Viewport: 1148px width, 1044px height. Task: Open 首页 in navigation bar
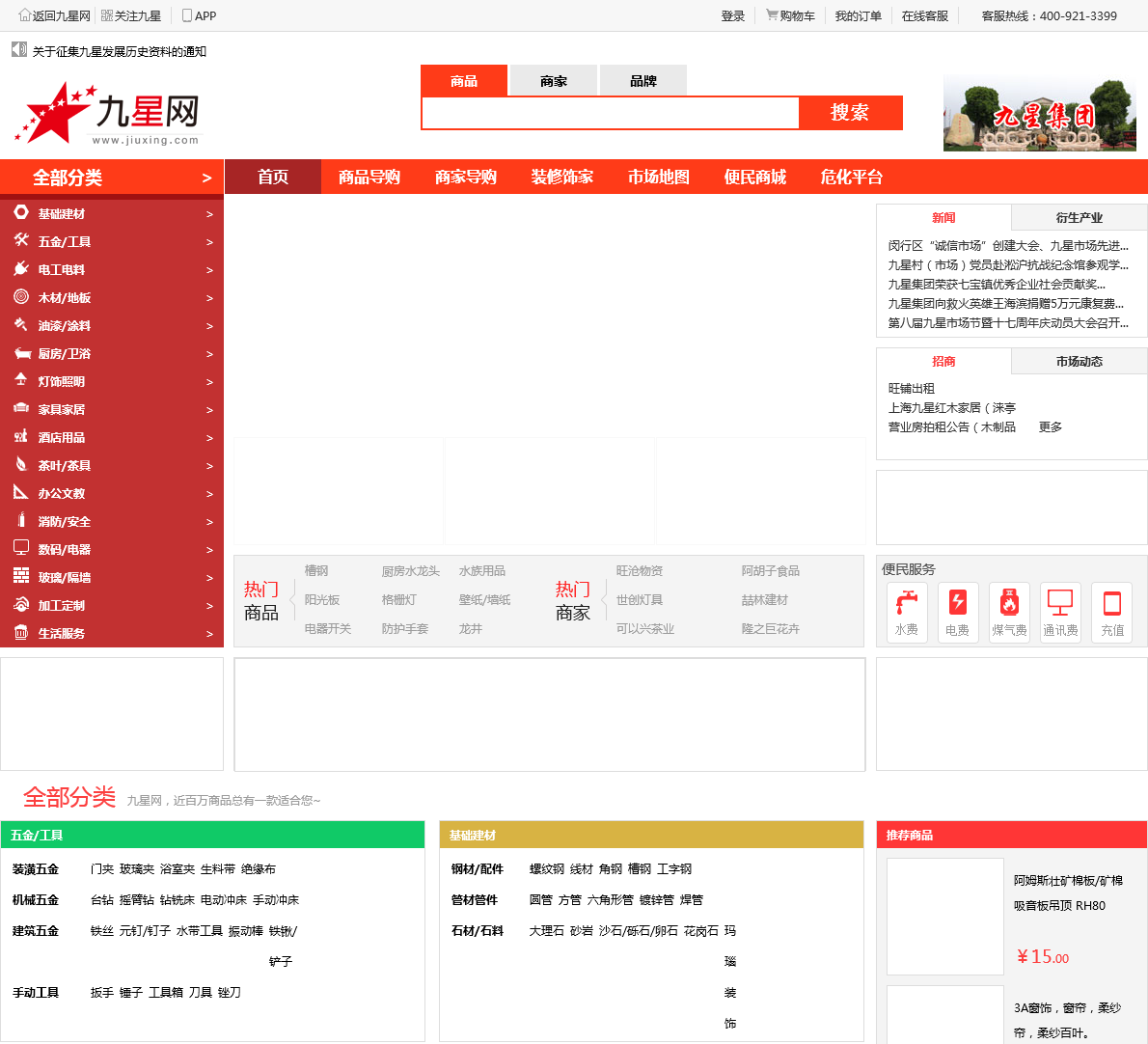(272, 177)
